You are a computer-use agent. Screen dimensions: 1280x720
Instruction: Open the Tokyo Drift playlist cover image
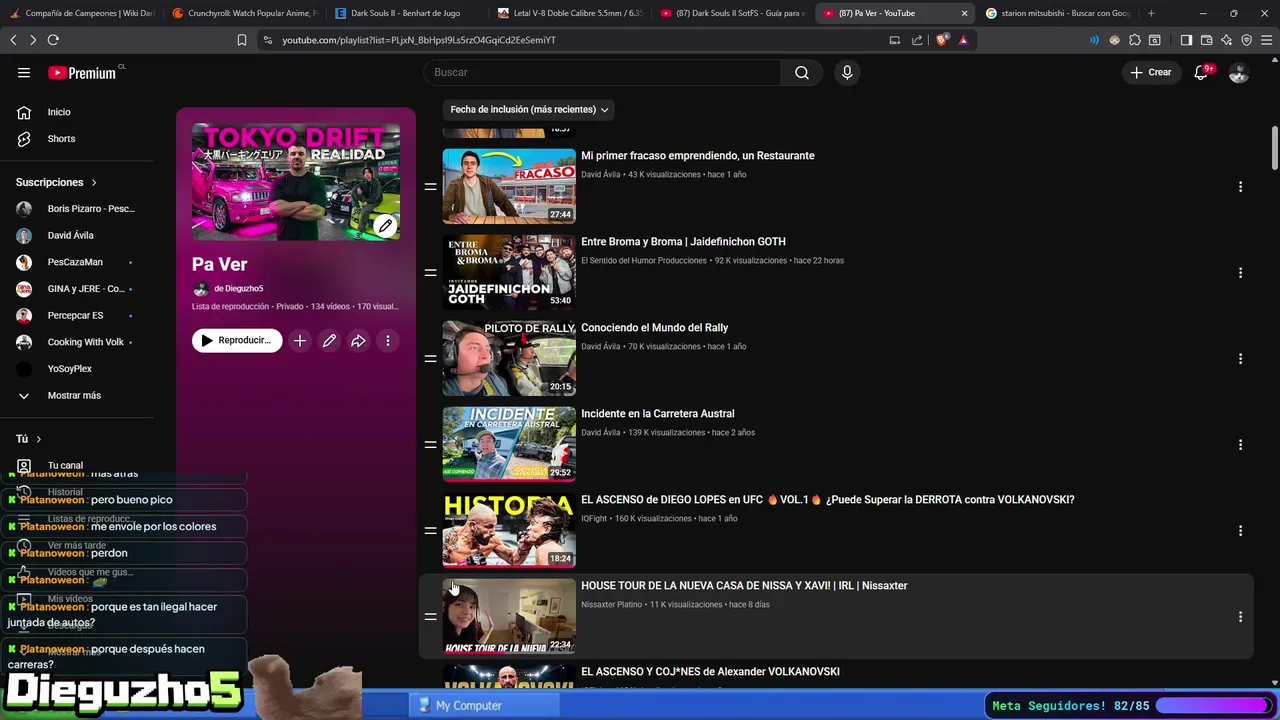(296, 182)
